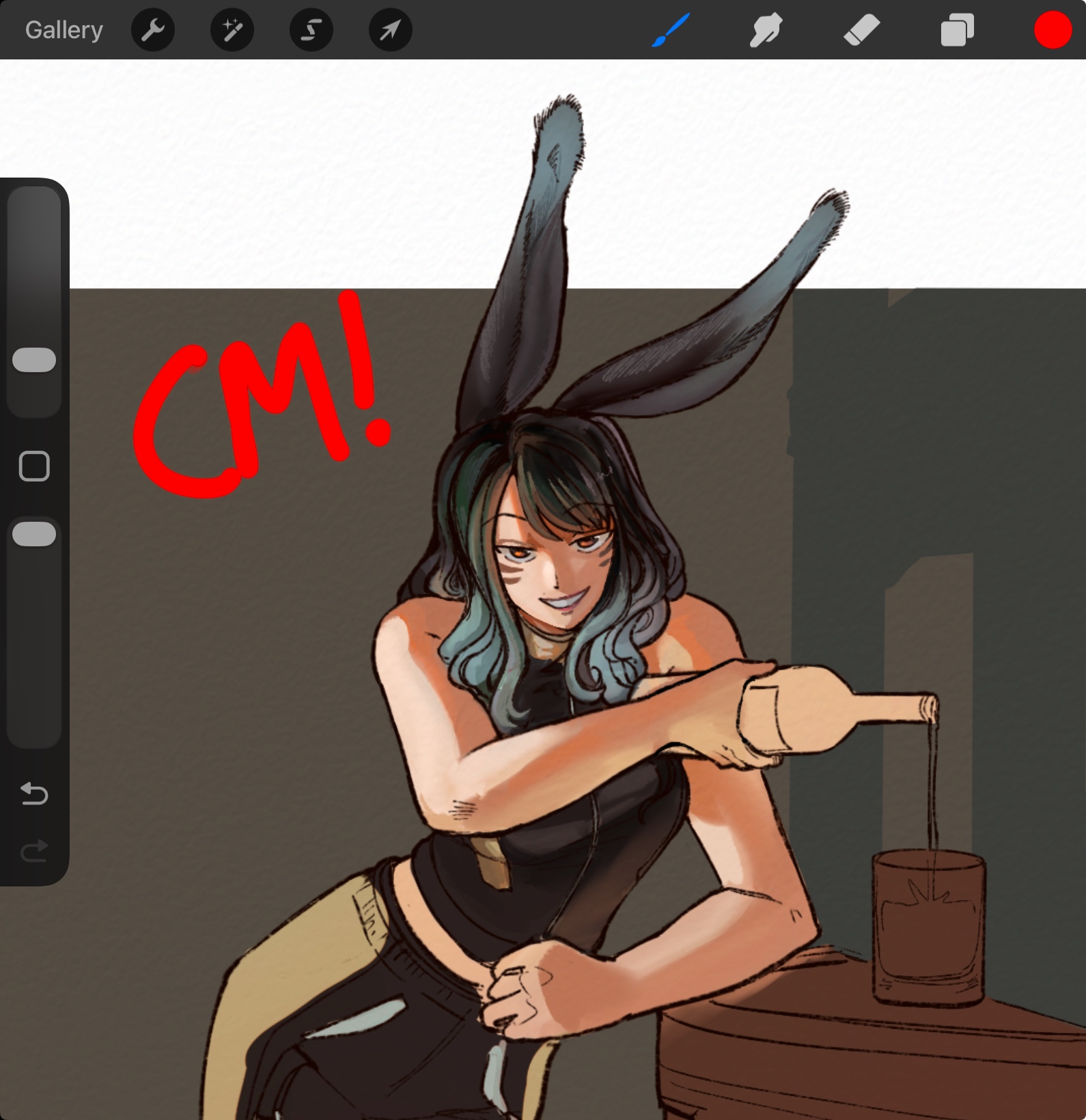Activate the Transform arrow tool
Screen dimensions: 1086x1120
[390, 30]
